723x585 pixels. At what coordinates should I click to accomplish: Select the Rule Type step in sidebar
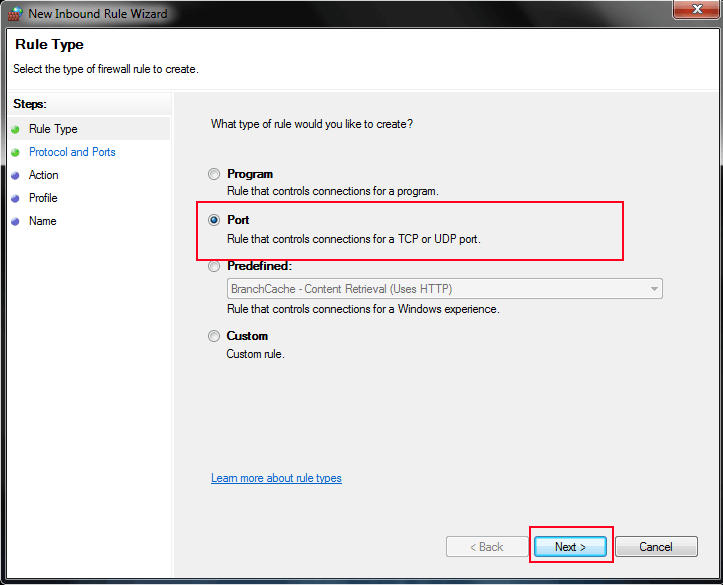click(53, 129)
